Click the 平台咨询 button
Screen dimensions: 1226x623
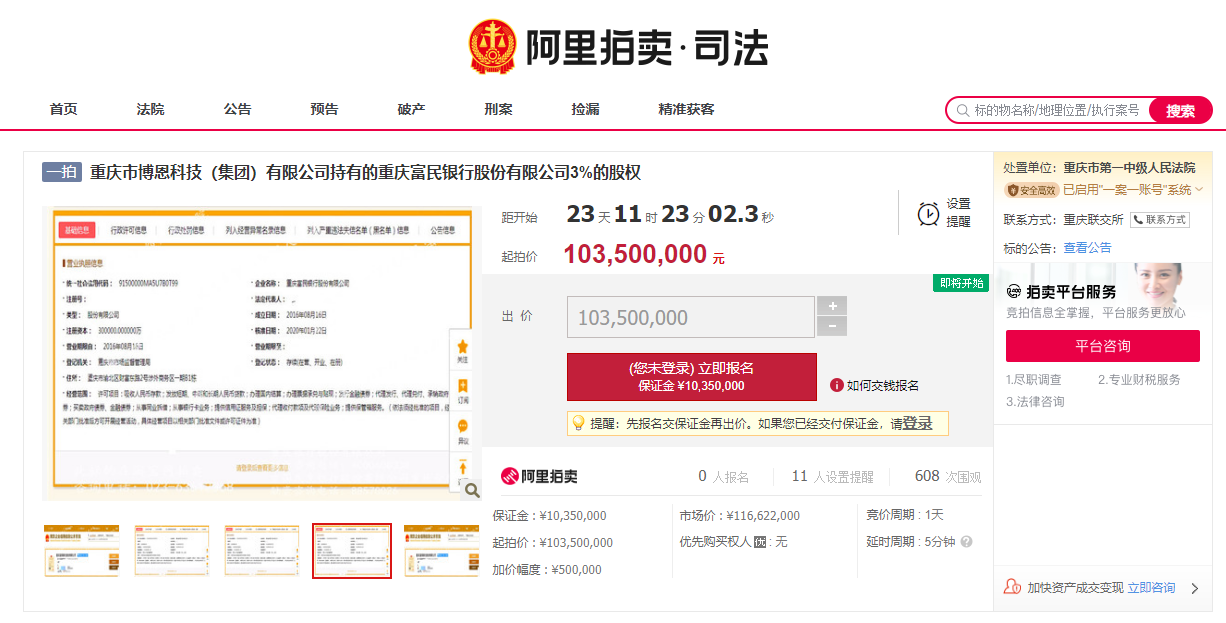pyautogui.click(x=1103, y=346)
